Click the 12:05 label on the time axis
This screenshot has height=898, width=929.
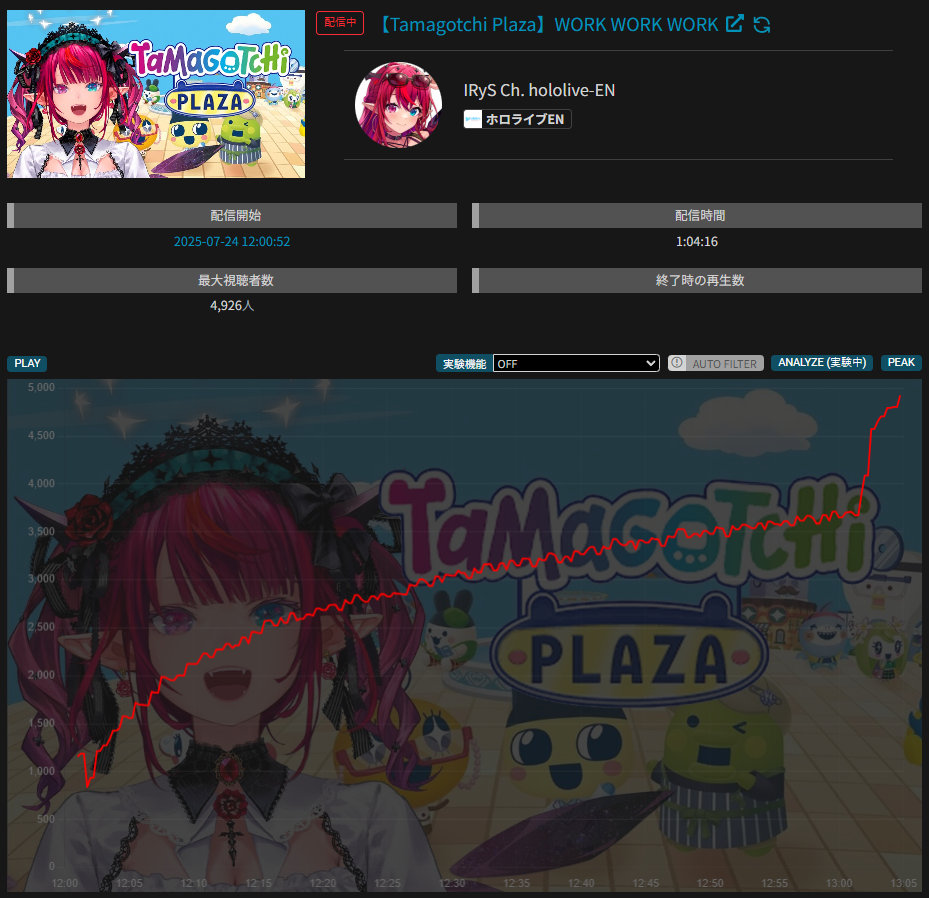click(x=129, y=883)
